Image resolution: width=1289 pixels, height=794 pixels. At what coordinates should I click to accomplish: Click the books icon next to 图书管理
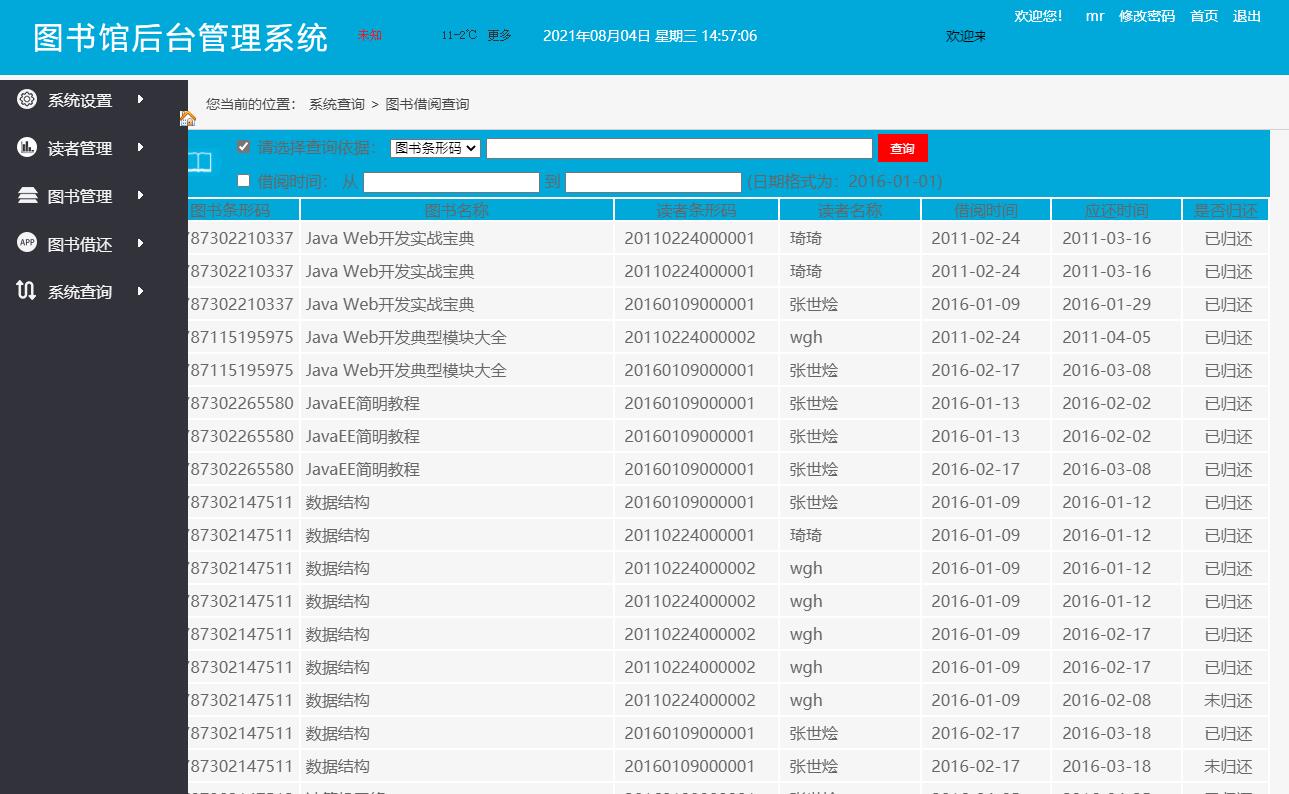tap(25, 195)
